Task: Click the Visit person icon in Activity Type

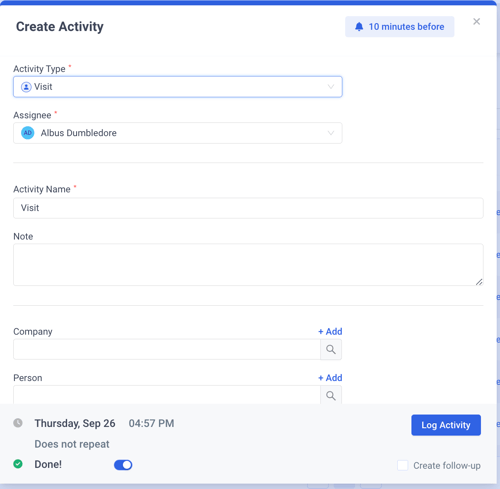Action: 26,87
